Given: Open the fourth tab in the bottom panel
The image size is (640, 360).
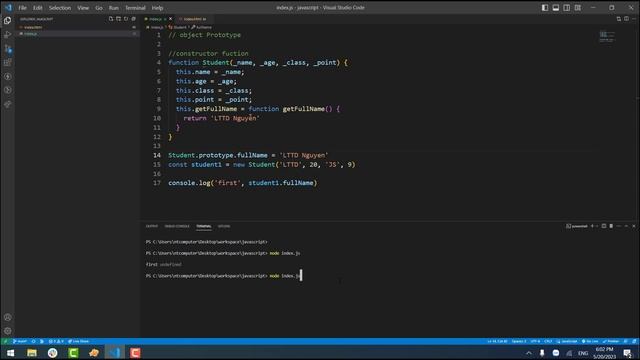Looking at the screenshot, I should click(x=224, y=226).
